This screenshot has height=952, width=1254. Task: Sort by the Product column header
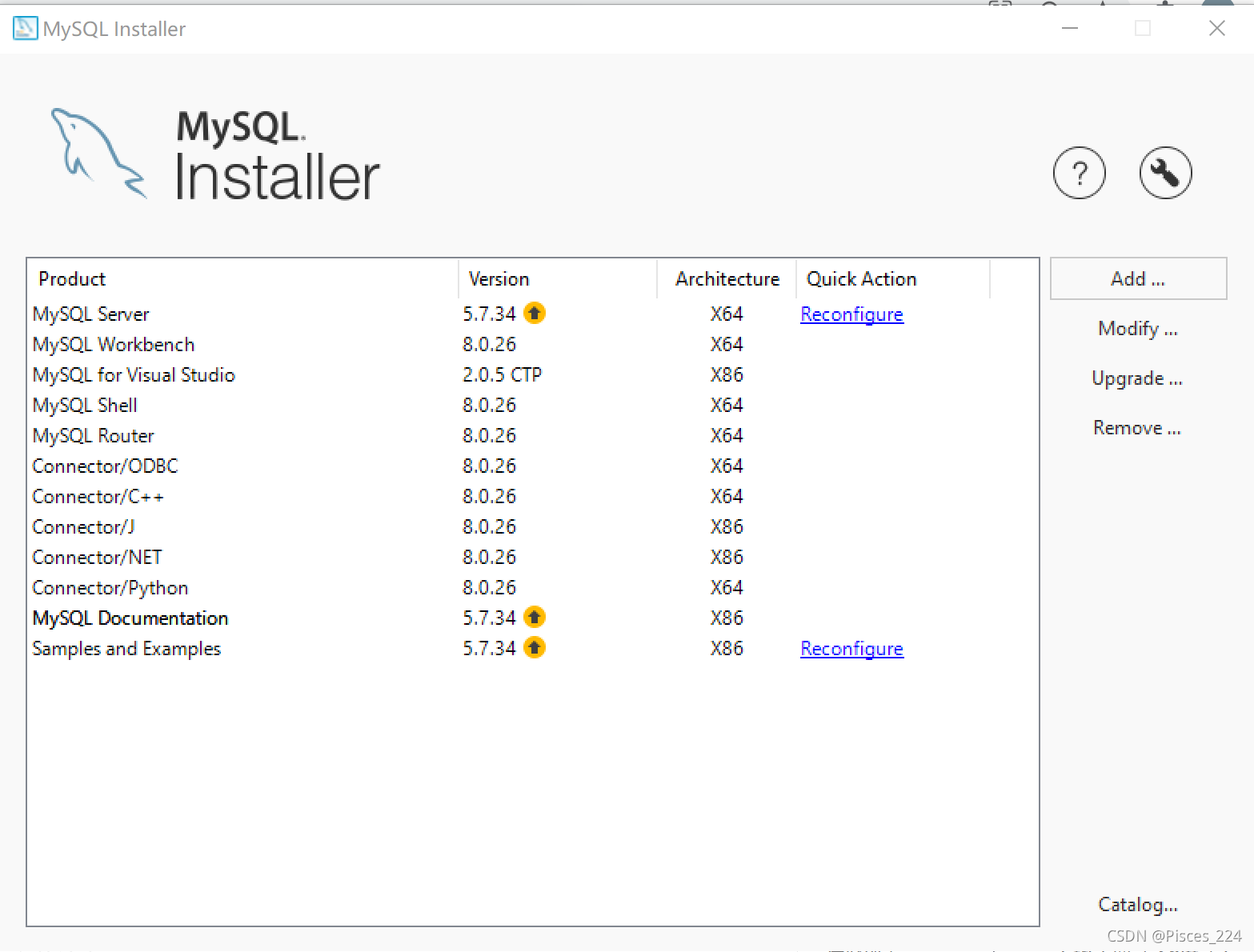242,279
